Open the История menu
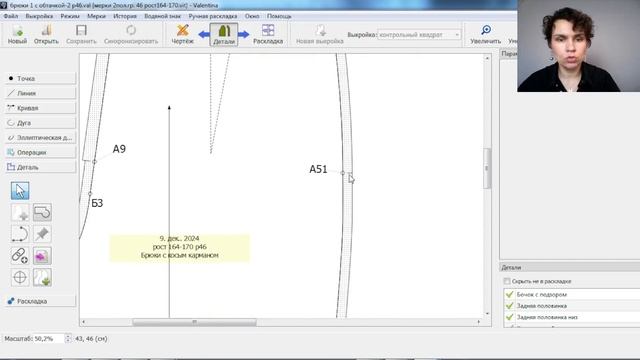The image size is (640, 360). (125, 16)
